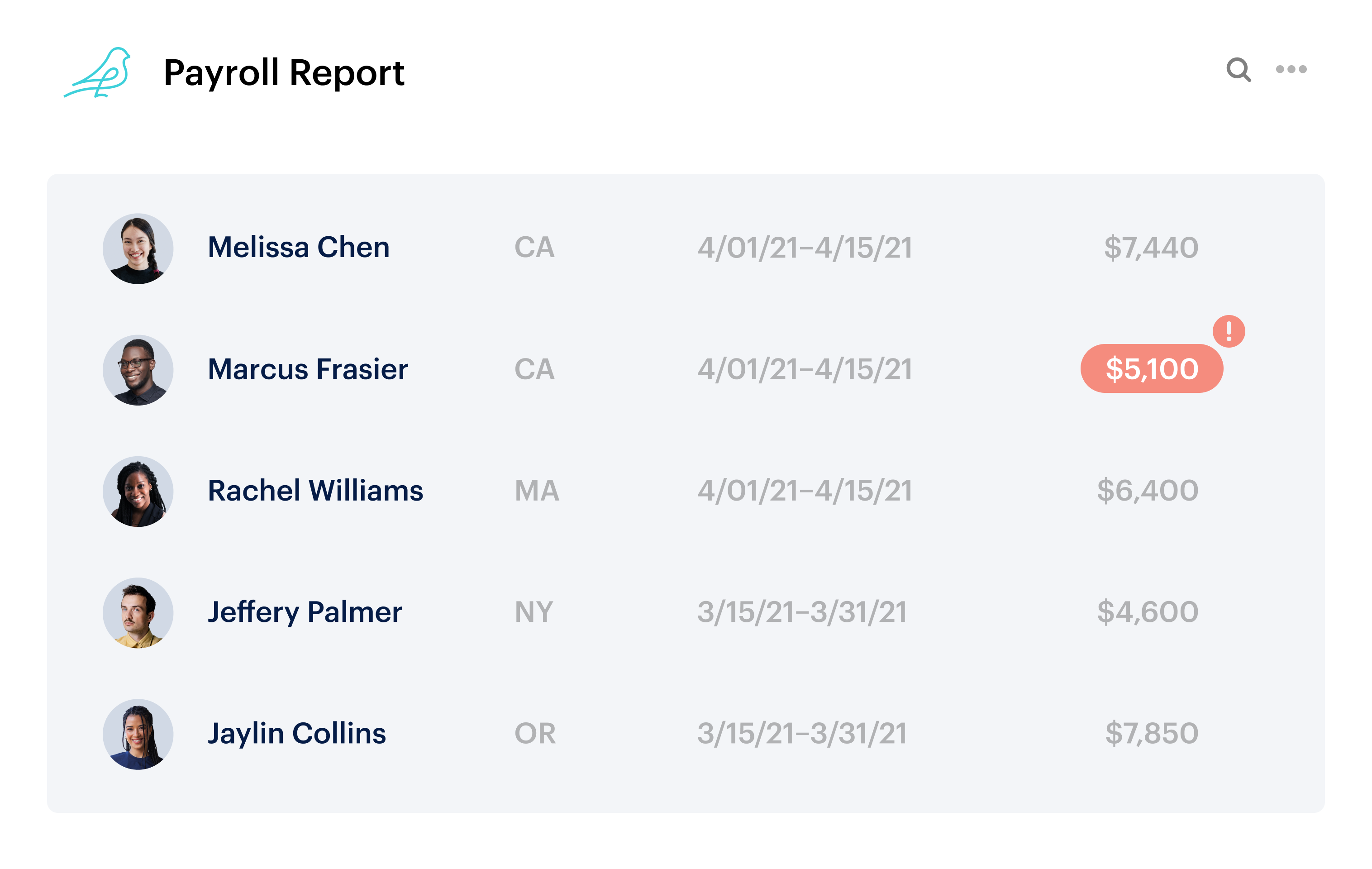Click the search magnifier icon

(x=1238, y=70)
